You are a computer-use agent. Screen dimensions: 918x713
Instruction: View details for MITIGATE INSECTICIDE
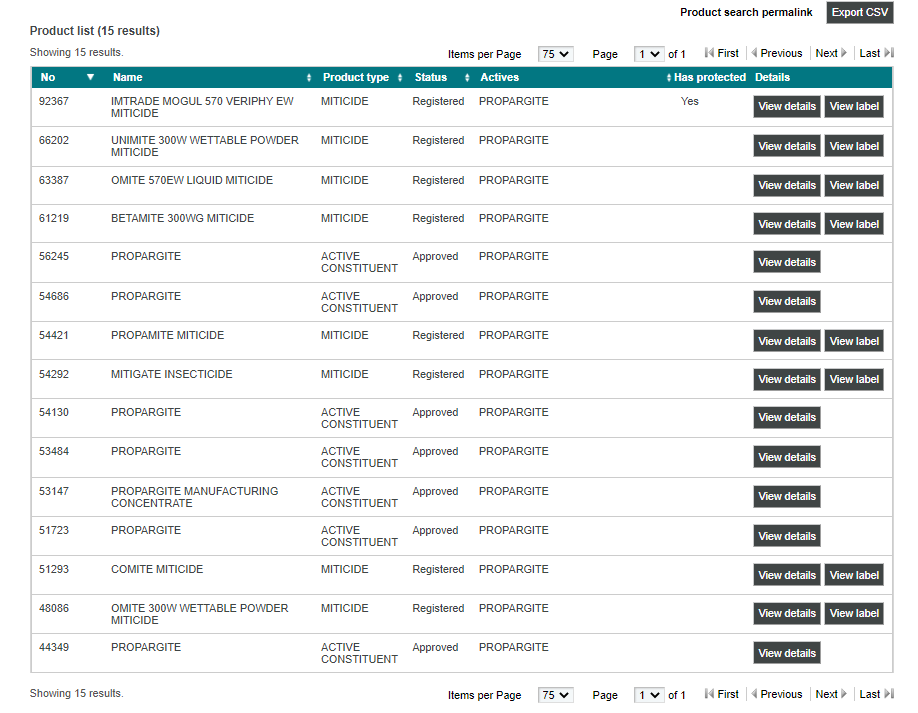pyautogui.click(x=787, y=379)
